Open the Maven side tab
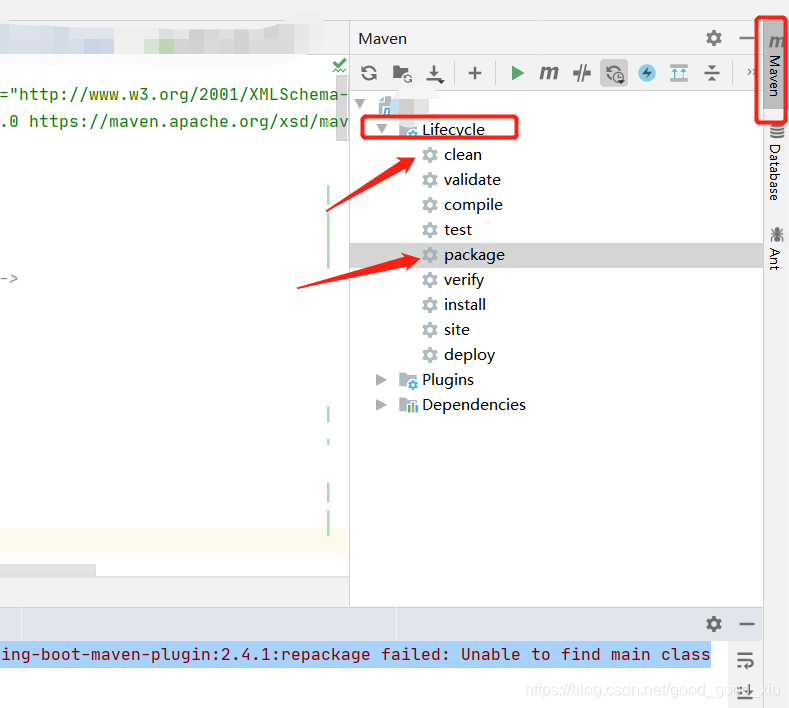Image resolution: width=789 pixels, height=708 pixels. click(774, 66)
